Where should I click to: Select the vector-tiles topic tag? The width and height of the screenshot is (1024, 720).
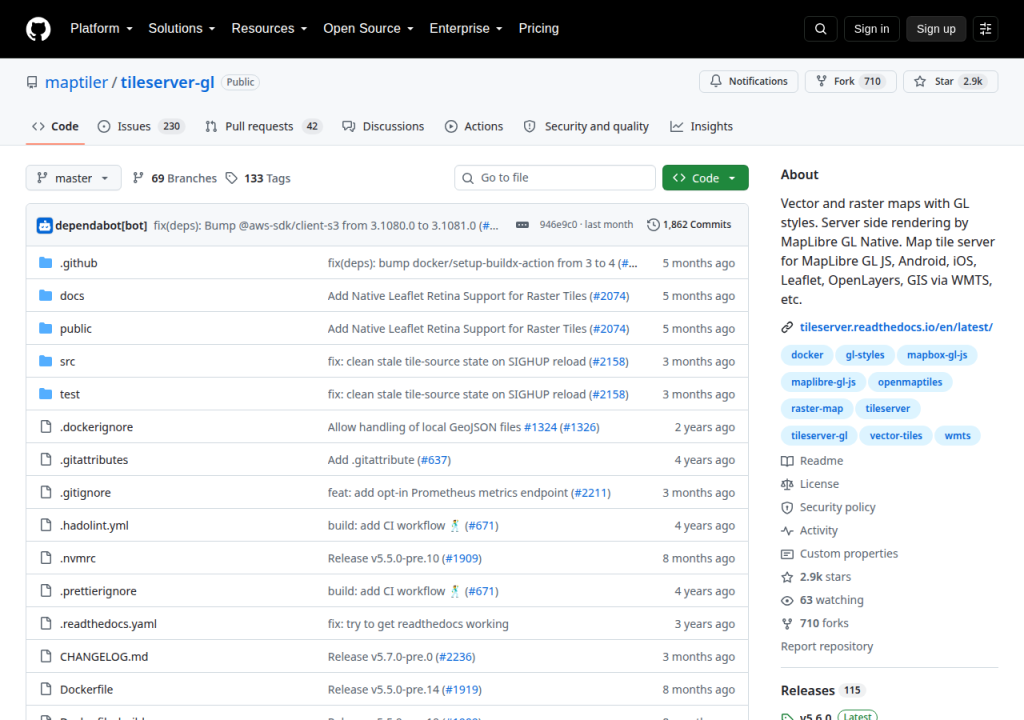896,436
